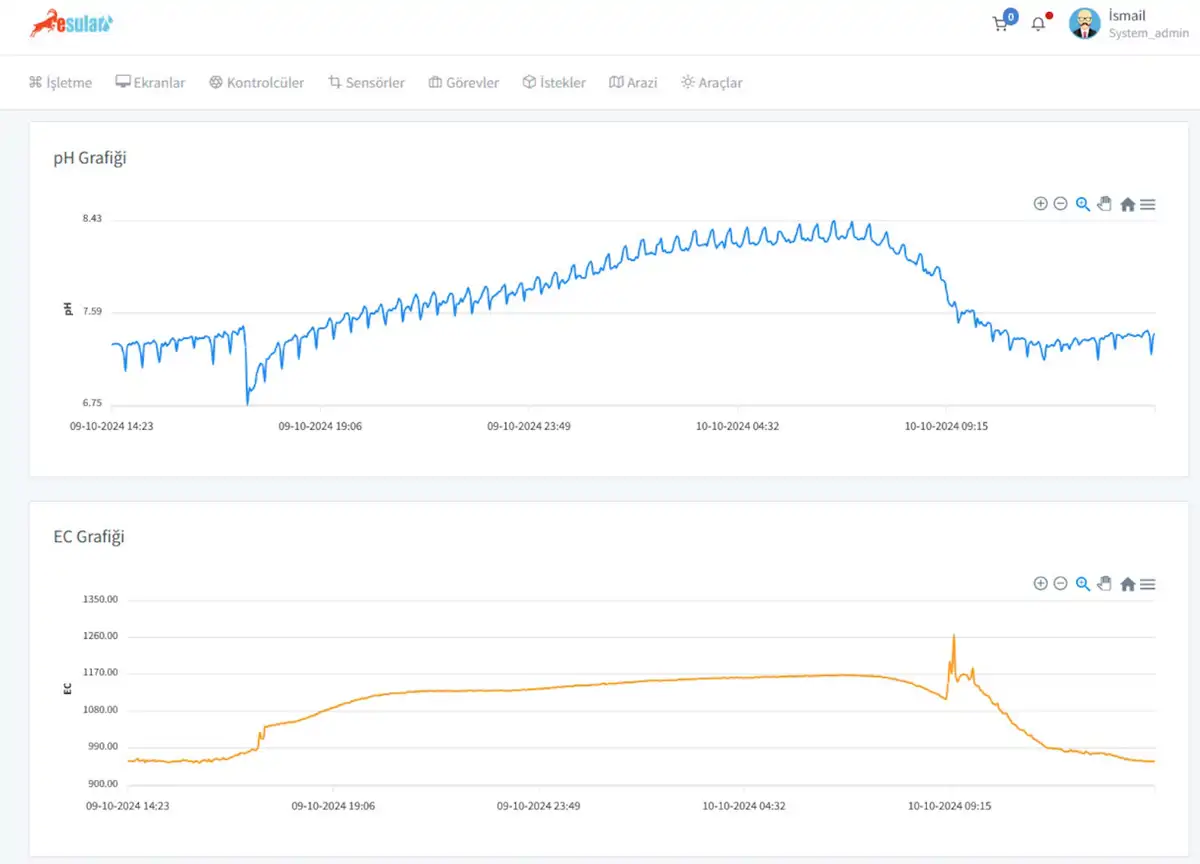The width and height of the screenshot is (1200, 864).
Task: Reset EC chart zoom with home icon
Action: 1127,584
